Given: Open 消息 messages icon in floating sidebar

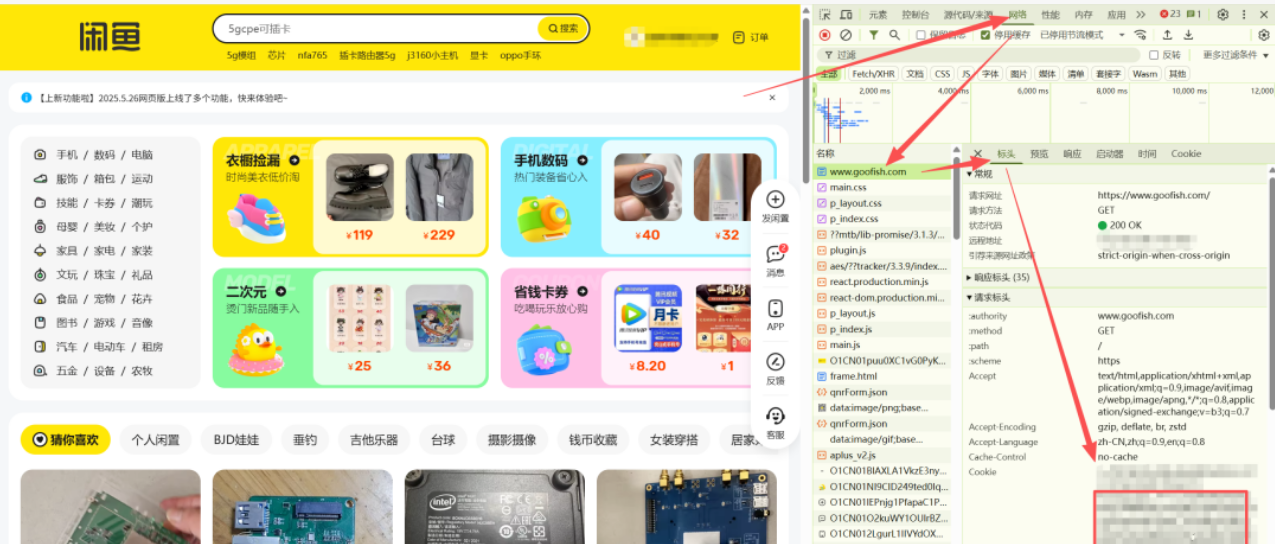Looking at the screenshot, I should pos(775,254).
